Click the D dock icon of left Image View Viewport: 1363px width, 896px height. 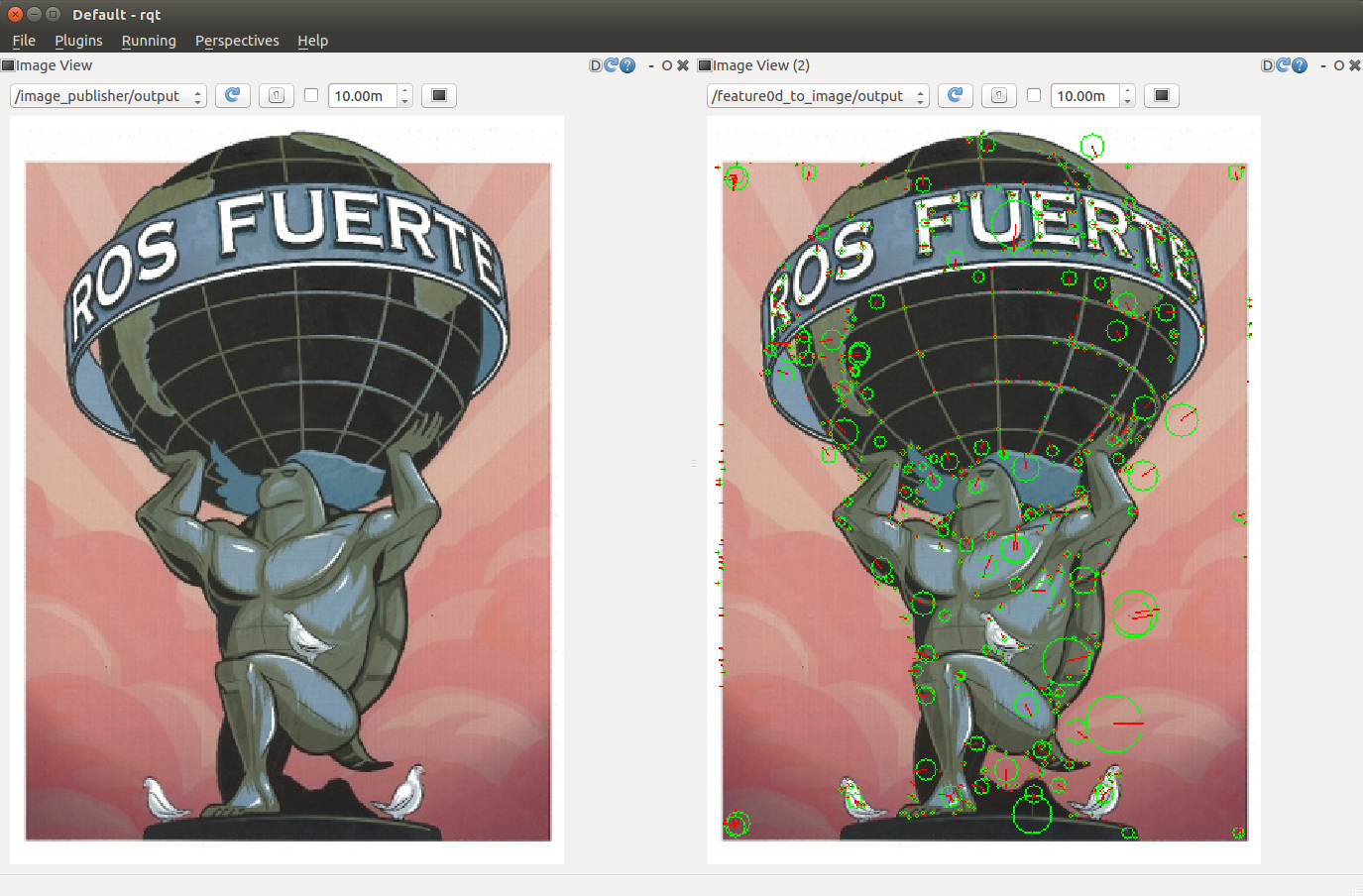coord(596,65)
